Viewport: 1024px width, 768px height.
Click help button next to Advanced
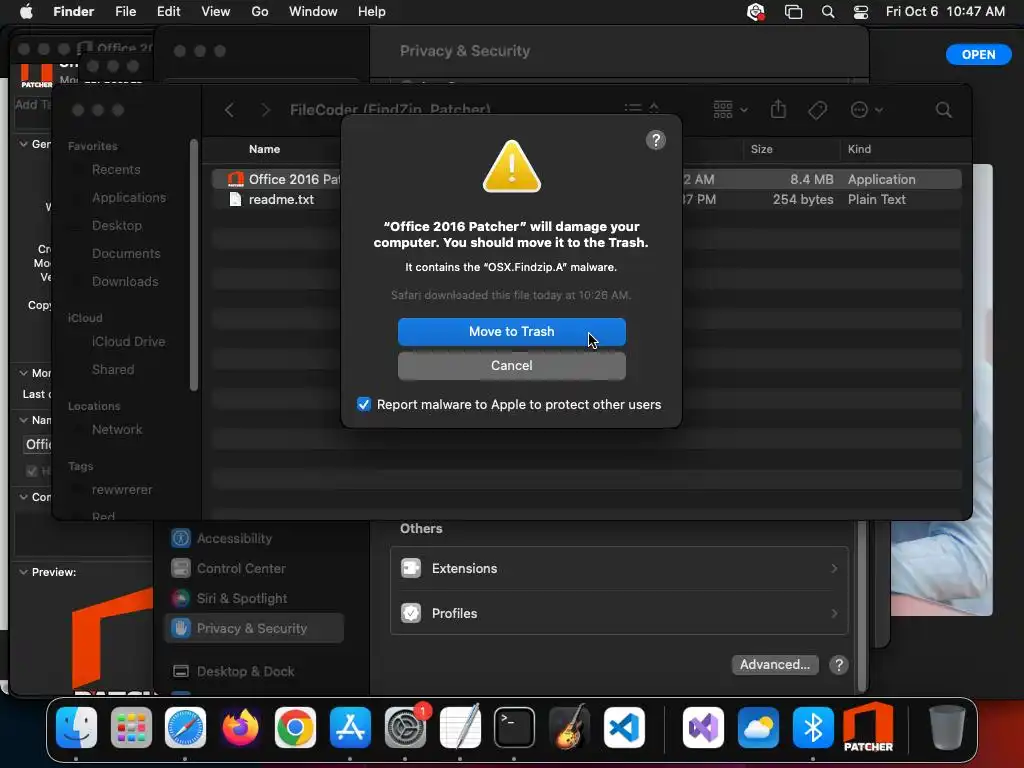(839, 665)
